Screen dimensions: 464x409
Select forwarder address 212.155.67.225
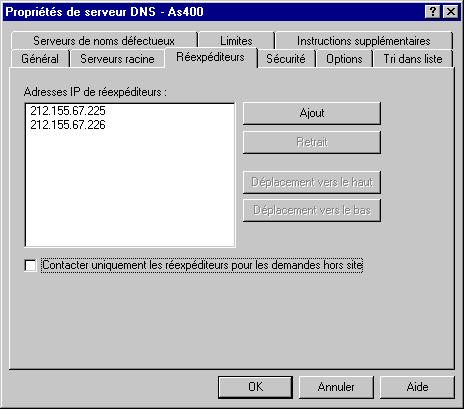coord(68,111)
